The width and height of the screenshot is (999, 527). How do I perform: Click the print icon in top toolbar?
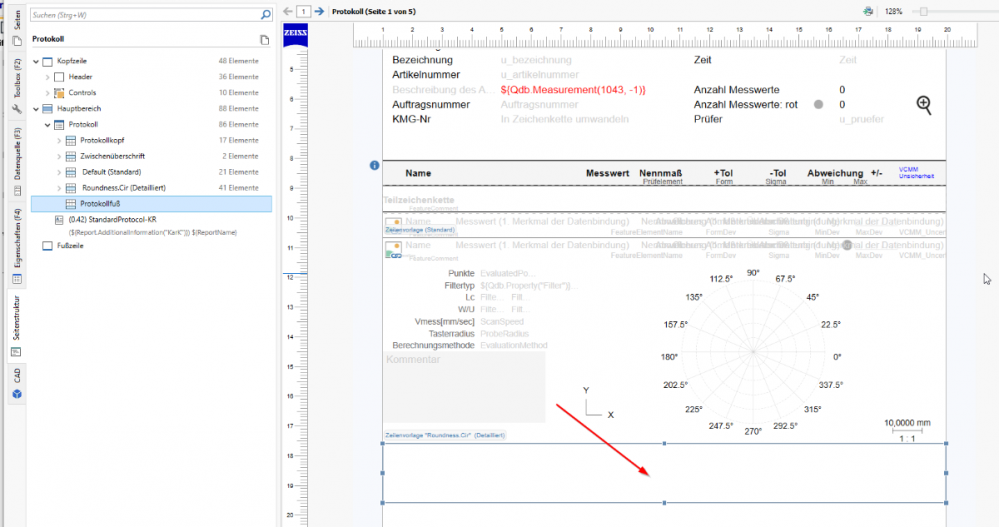868,11
